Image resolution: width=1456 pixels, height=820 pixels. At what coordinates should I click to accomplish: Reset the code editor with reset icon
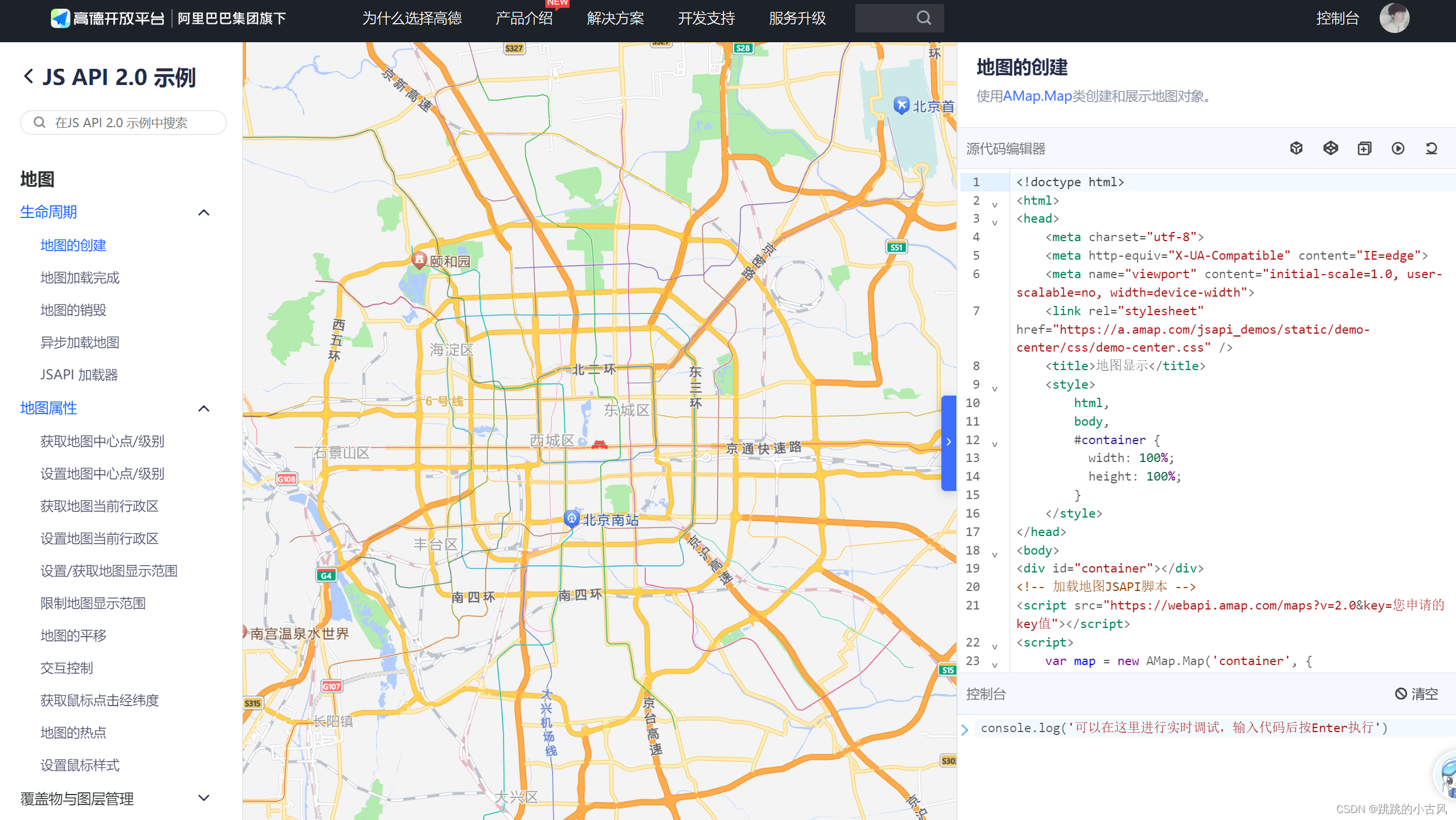click(x=1431, y=149)
